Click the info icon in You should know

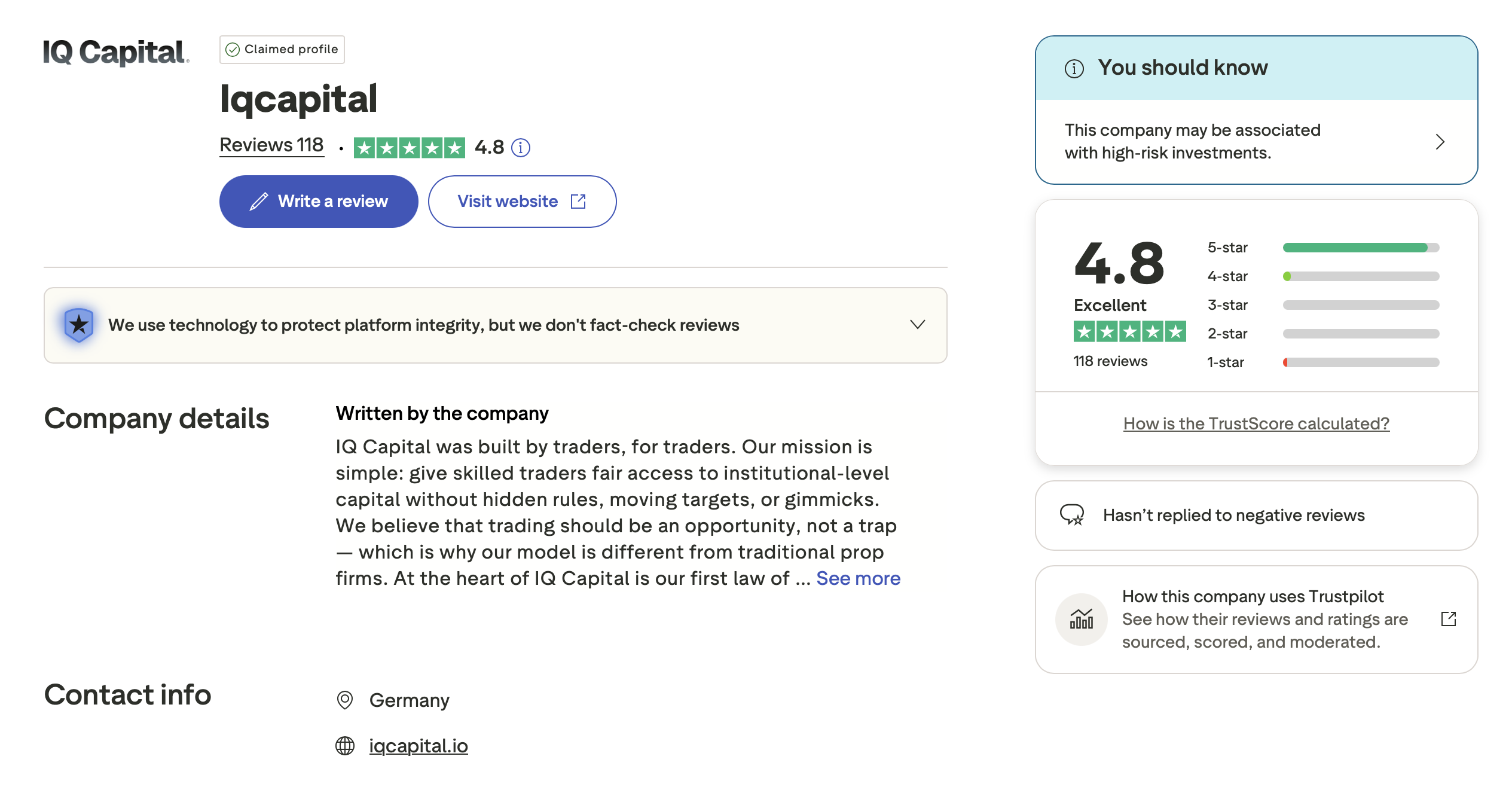1074,68
